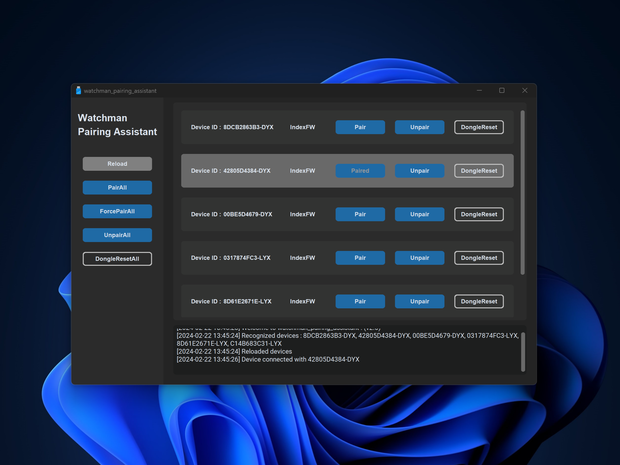Click the device list vertical scrollbar

coord(523,192)
